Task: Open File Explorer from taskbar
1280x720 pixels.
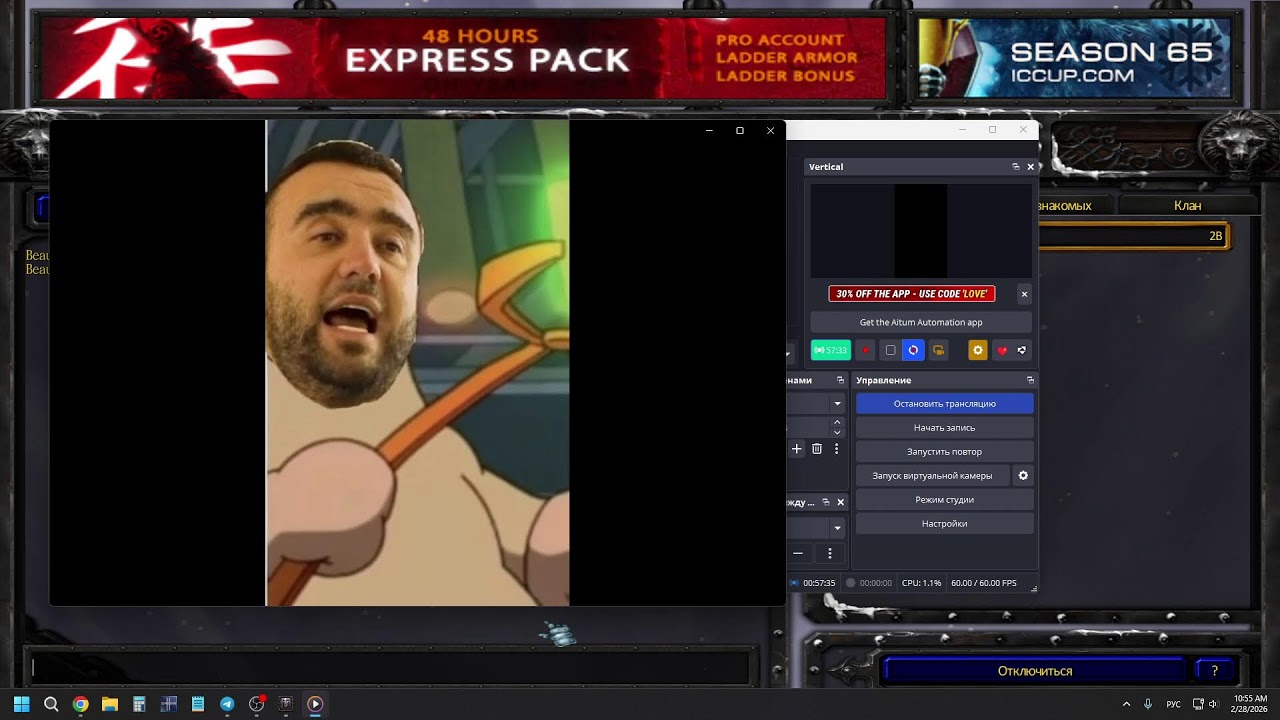Action: pyautogui.click(x=109, y=704)
